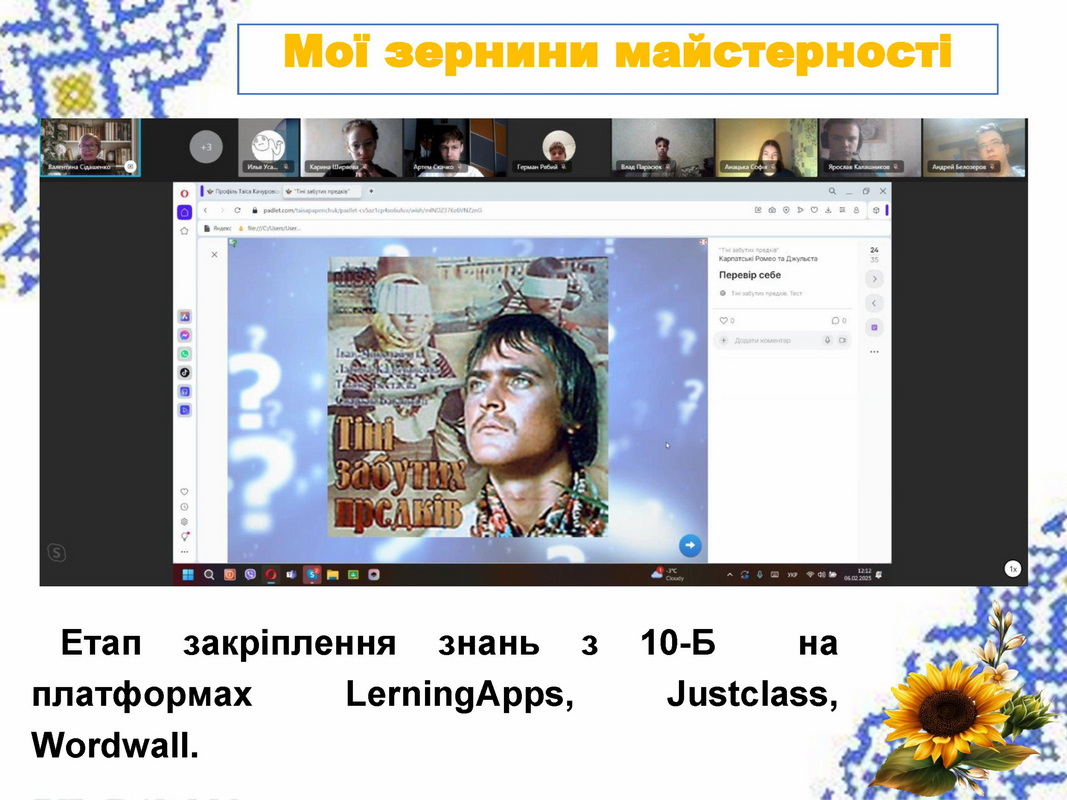Expand the system tray hidden icons chevron
The width and height of the screenshot is (1067, 800).
729,575
